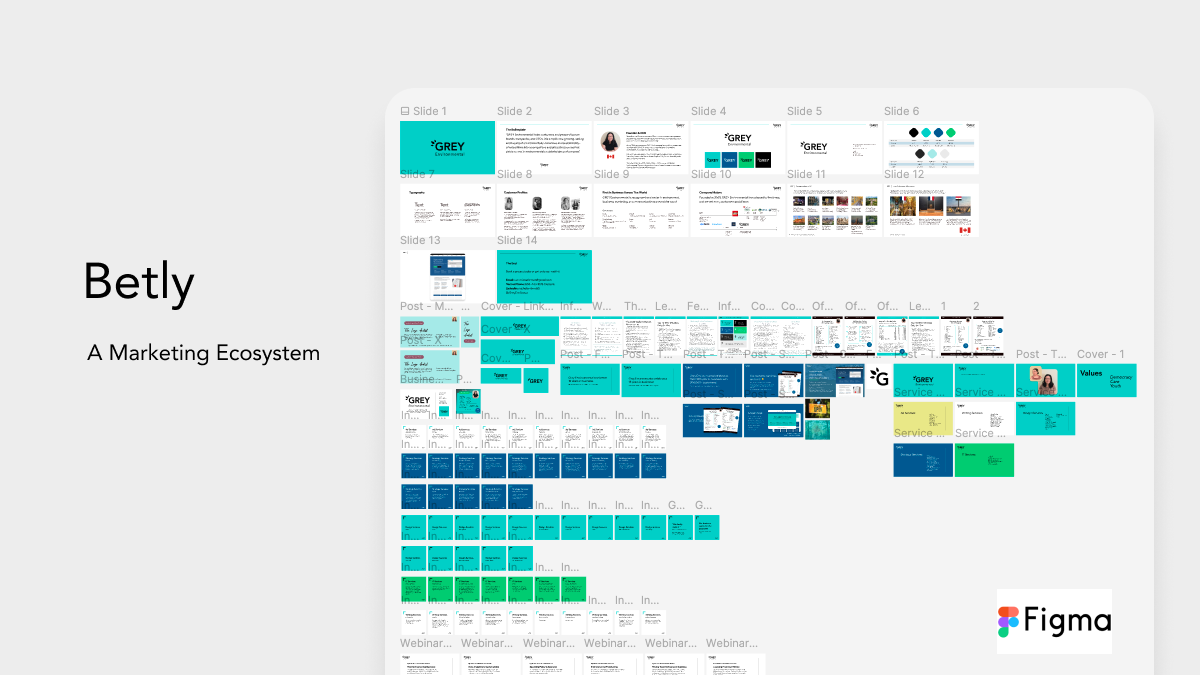Open the Slide 14 teal contact frame
The height and width of the screenshot is (675, 1200).
tap(544, 276)
